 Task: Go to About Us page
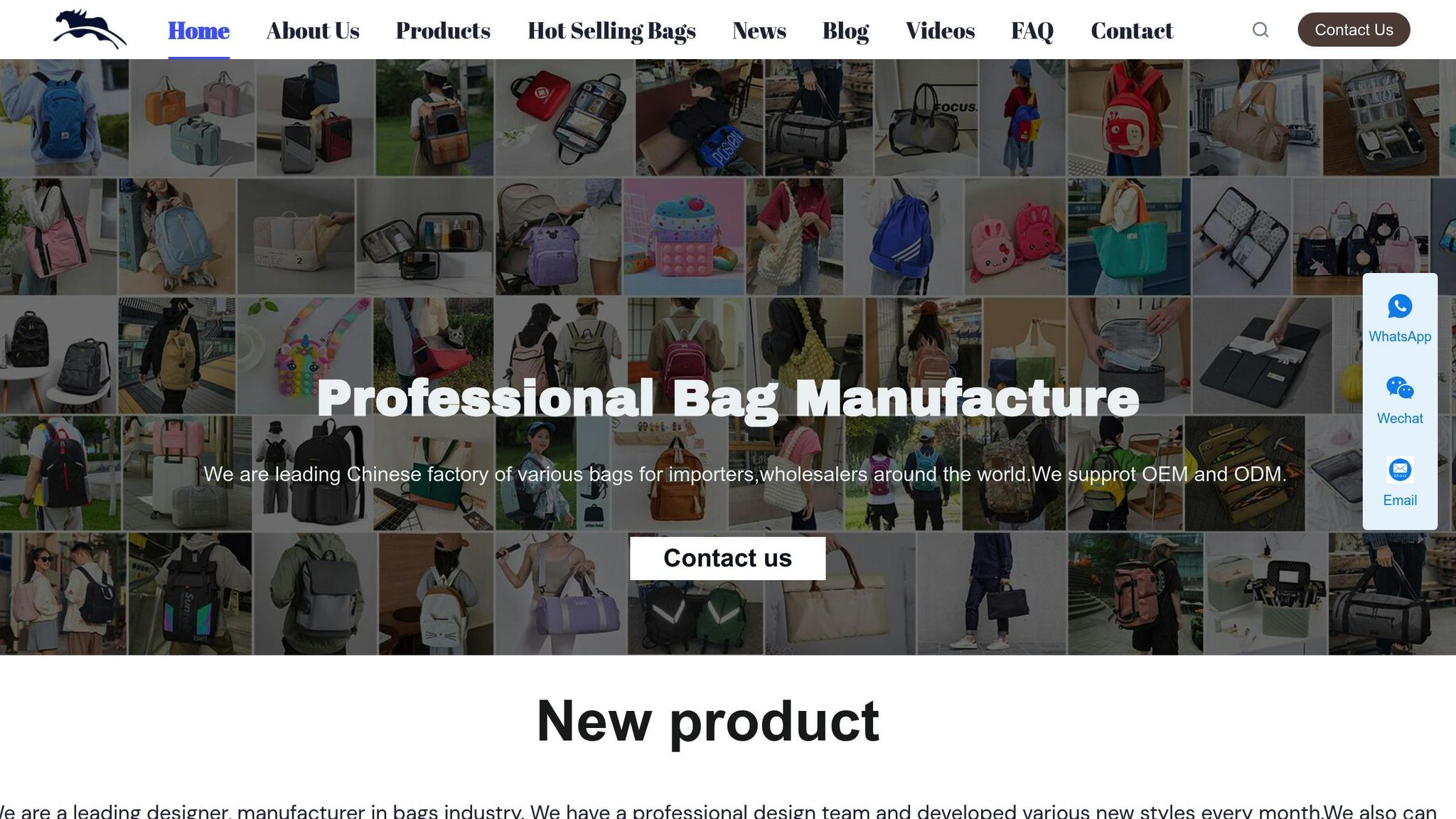point(313,31)
